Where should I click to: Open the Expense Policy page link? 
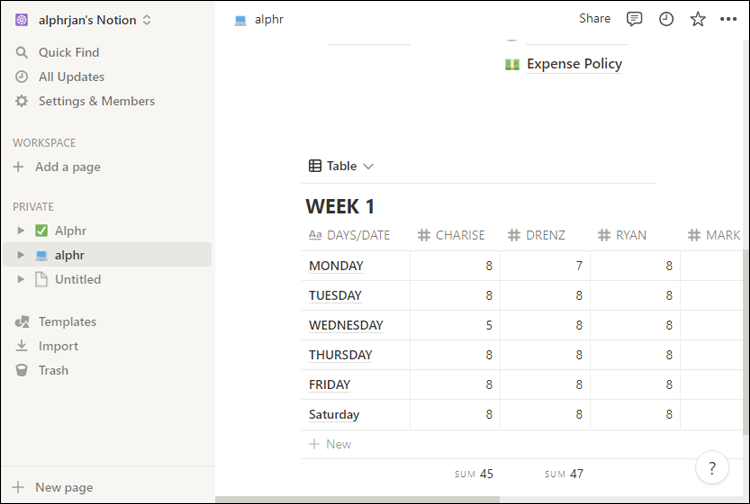click(573, 64)
